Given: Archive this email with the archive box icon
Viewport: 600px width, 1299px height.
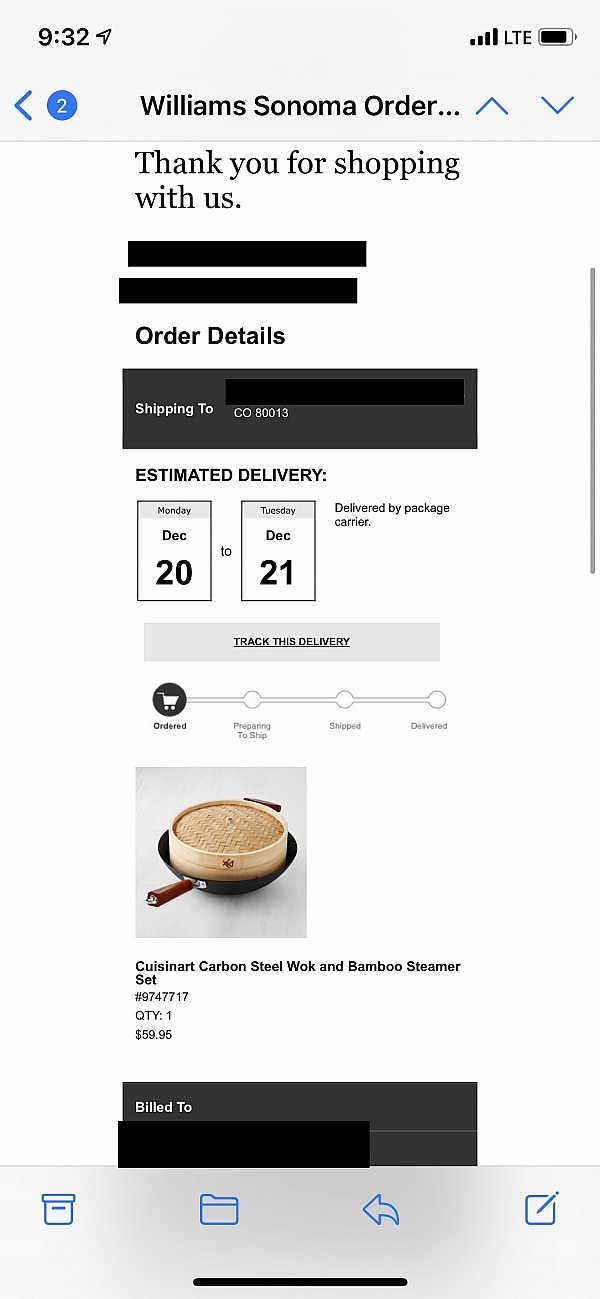Looking at the screenshot, I should pos(58,1209).
